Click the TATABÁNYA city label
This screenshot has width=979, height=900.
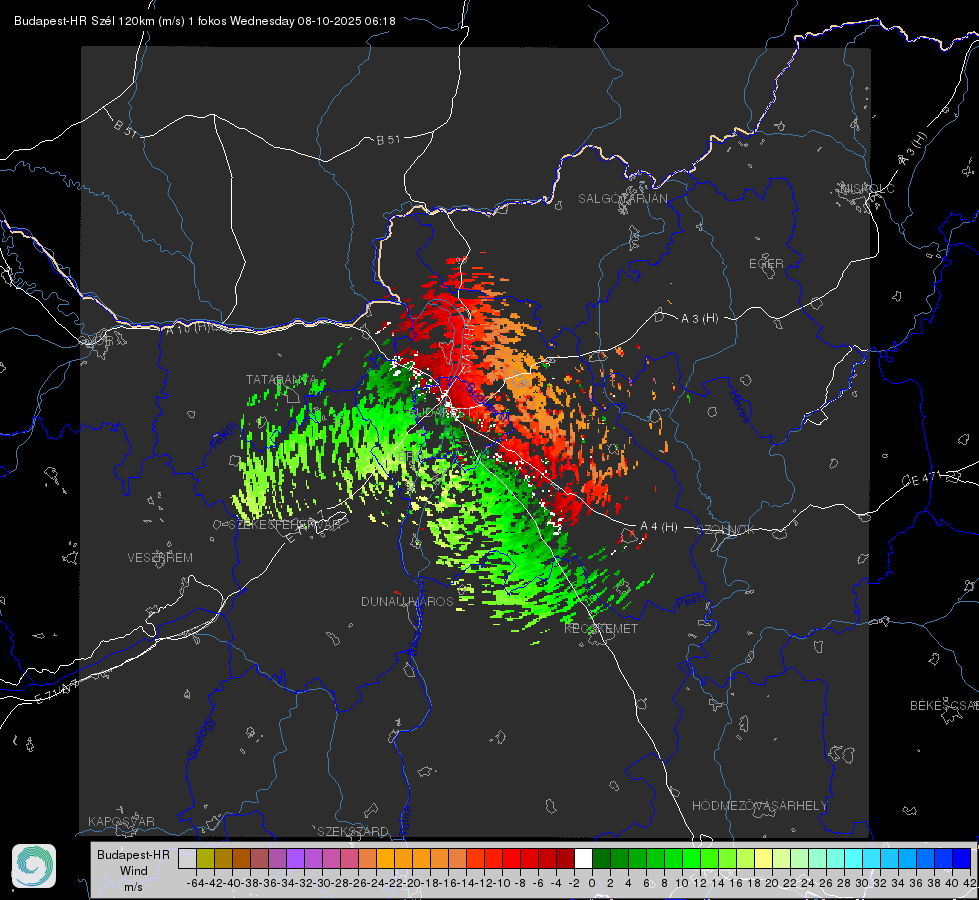click(281, 380)
